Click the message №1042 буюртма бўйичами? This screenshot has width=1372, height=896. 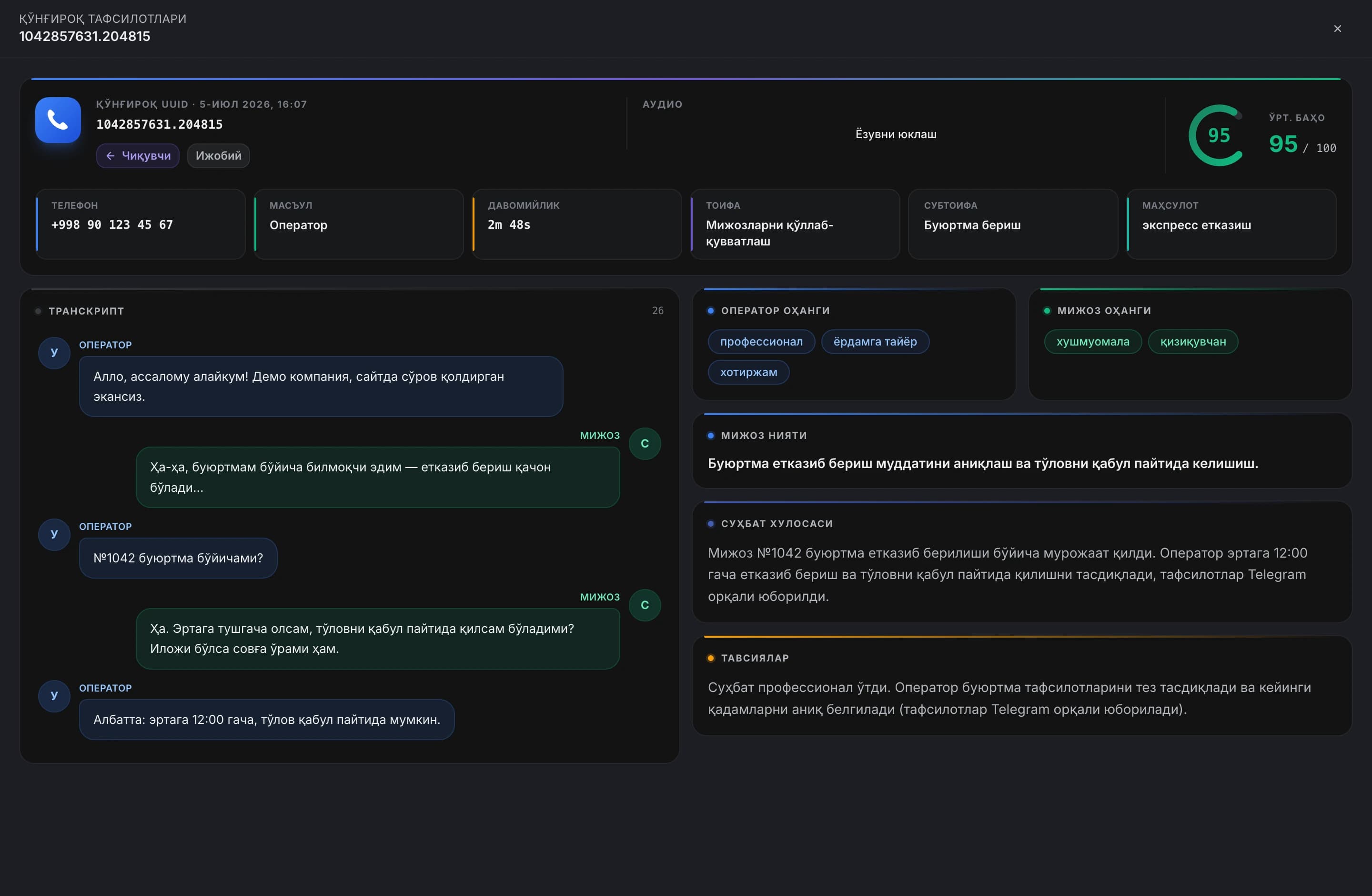click(178, 558)
